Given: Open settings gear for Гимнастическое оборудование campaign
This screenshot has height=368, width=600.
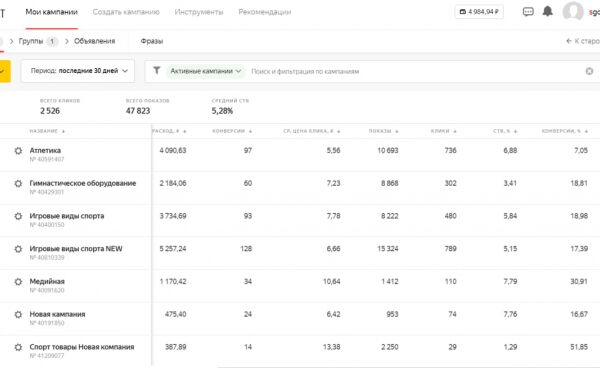Looking at the screenshot, I should pyautogui.click(x=18, y=184).
